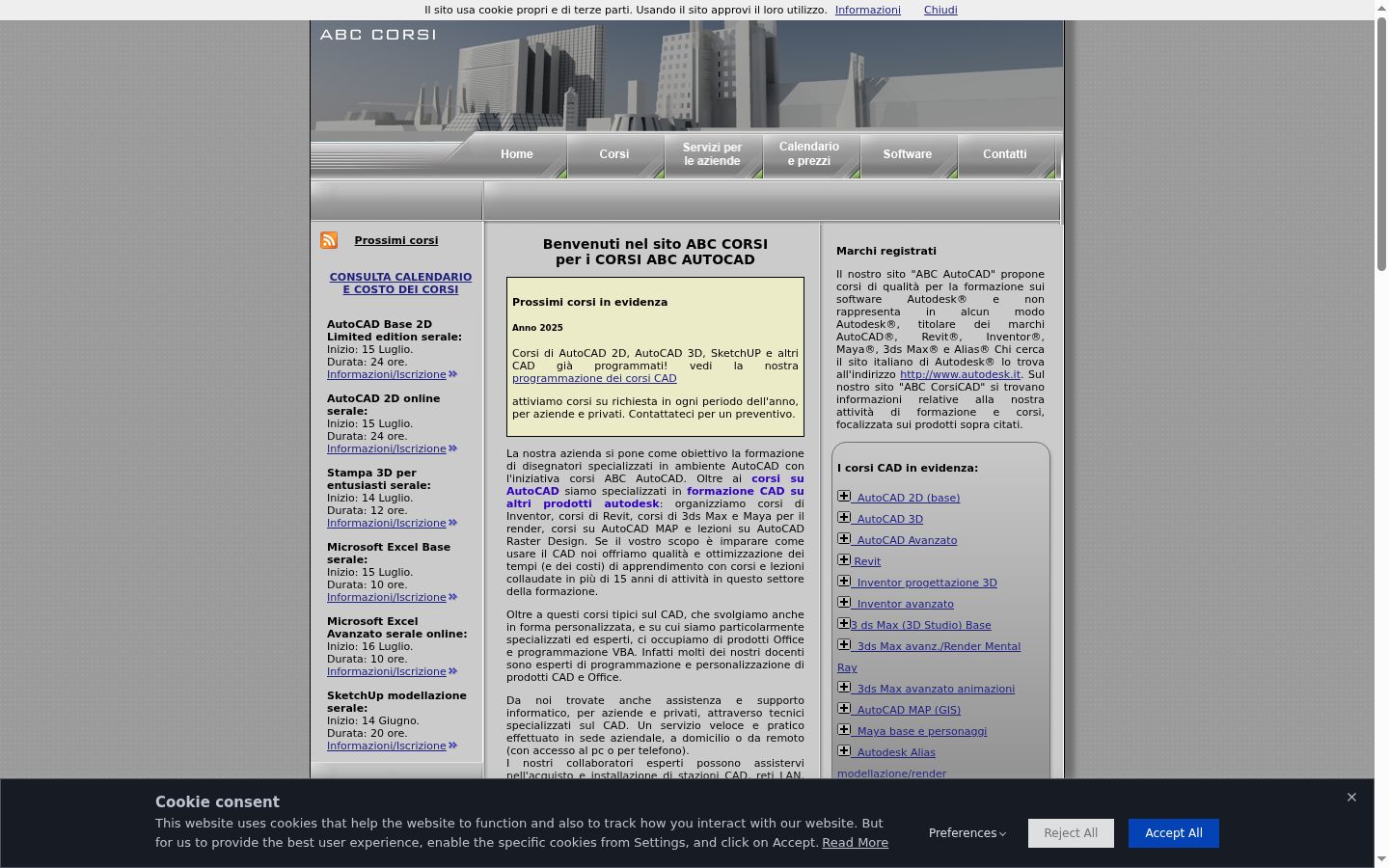Image resolution: width=1389 pixels, height=868 pixels.
Task: Open the Preferences dropdown in cookie banner
Action: click(967, 833)
